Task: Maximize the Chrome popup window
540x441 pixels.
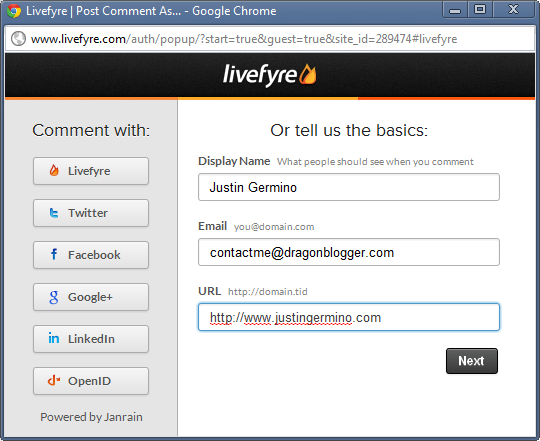Action: tap(480, 9)
